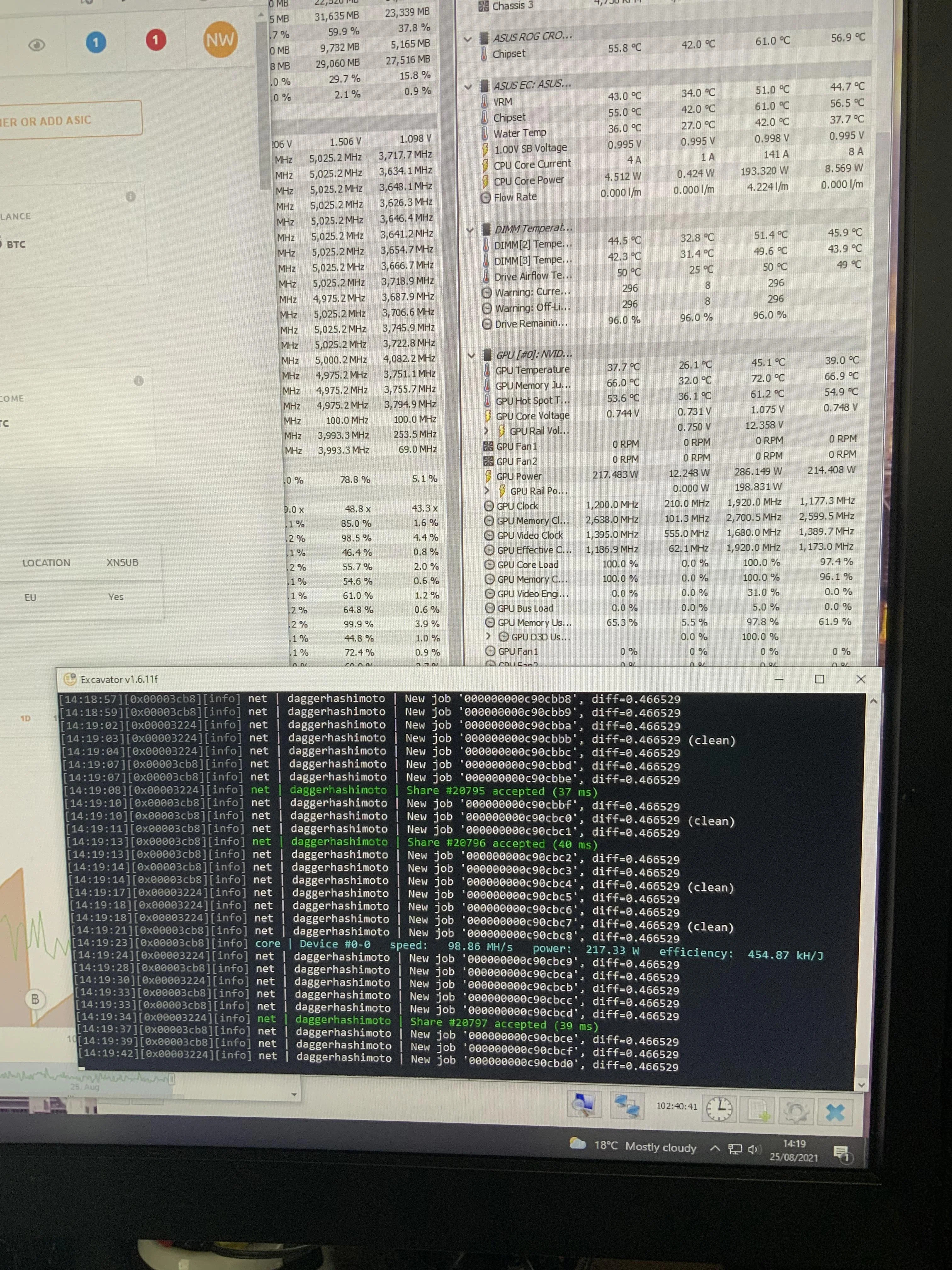Click the blue notification badge in NiceHash
This screenshot has width=952, height=1270.
pyautogui.click(x=96, y=42)
